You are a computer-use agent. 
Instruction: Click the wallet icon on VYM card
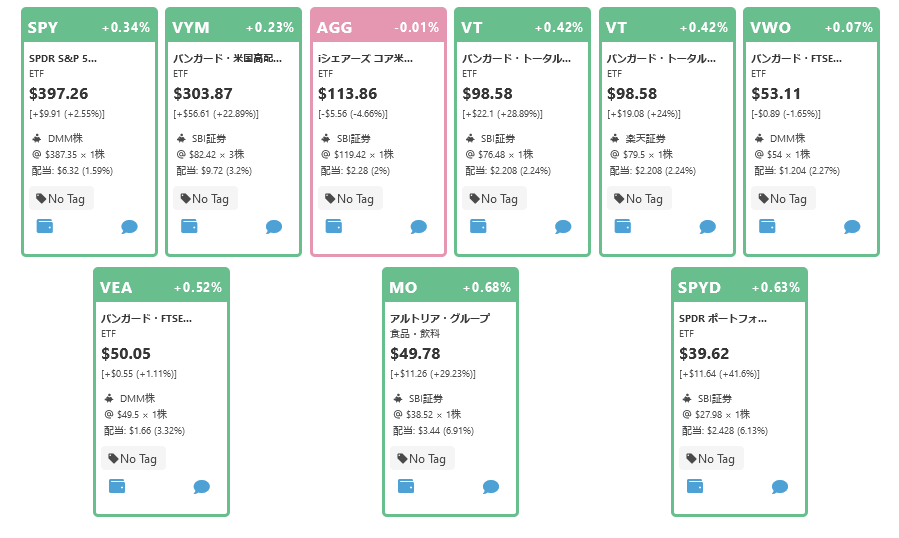tap(189, 226)
